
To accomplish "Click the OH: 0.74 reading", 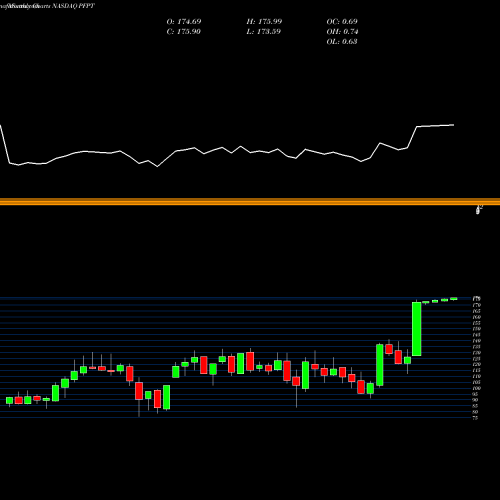I will click(x=342, y=32).
